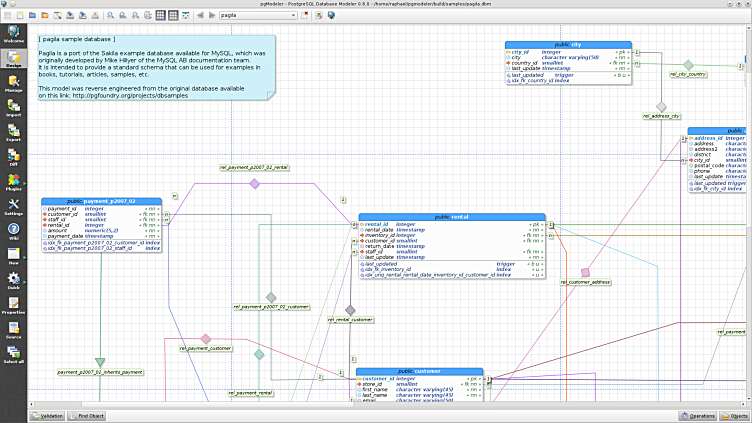Switch to the Design view
Viewport: 752px width, 423px height.
point(13,58)
